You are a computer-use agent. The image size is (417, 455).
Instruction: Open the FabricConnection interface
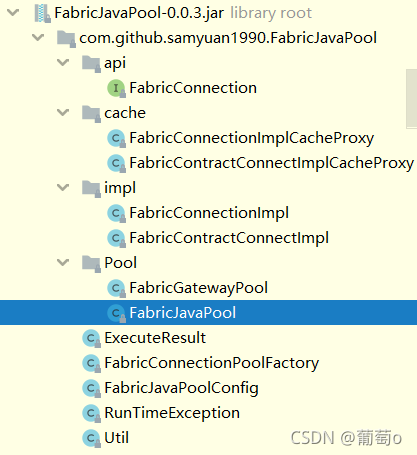point(193,88)
